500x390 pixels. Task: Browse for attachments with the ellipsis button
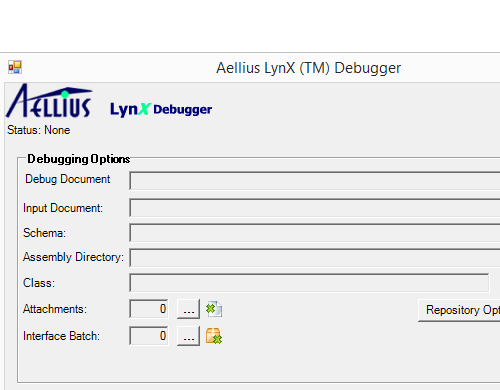click(188, 309)
